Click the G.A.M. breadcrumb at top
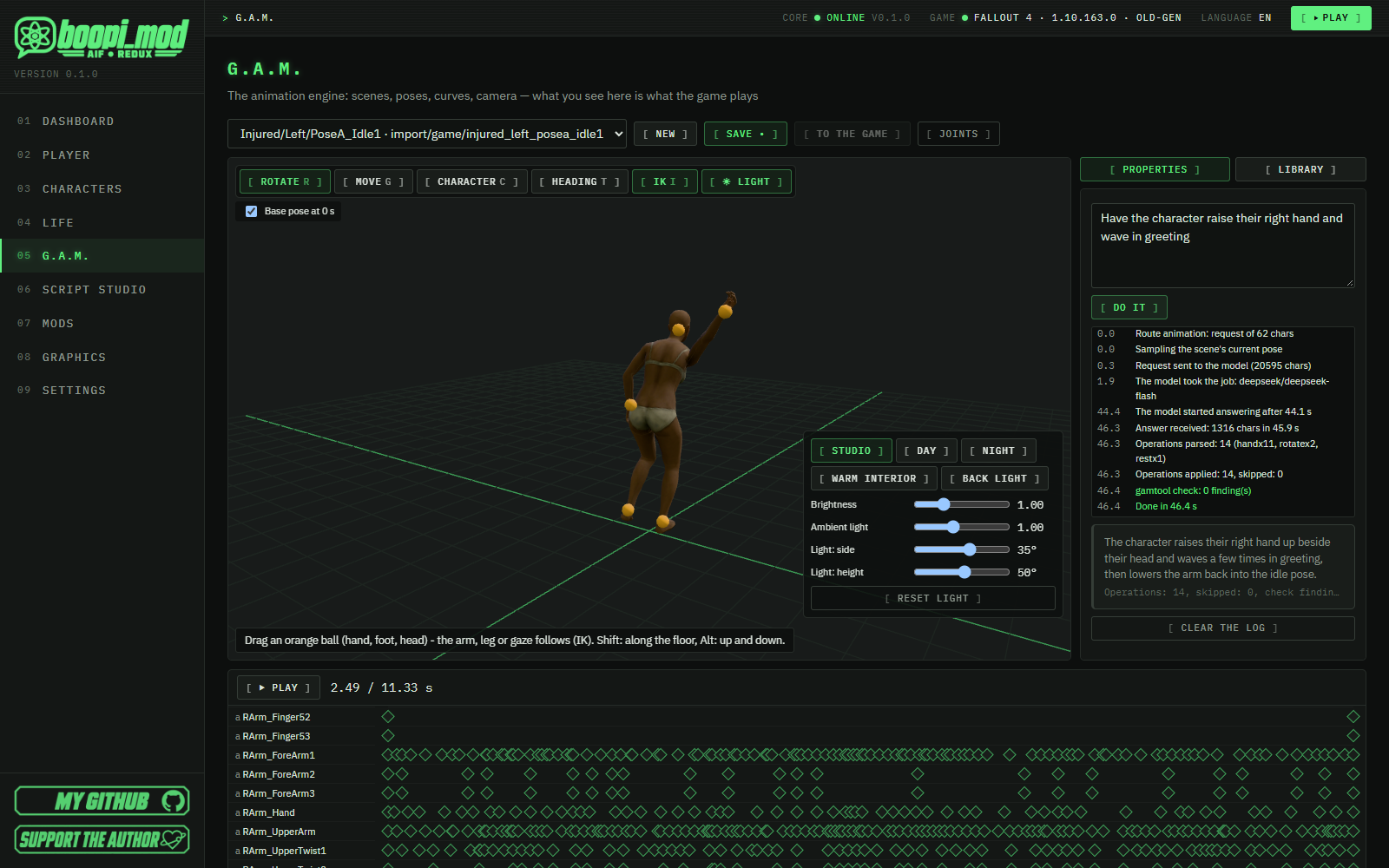This screenshot has width=1389, height=868. [254, 17]
